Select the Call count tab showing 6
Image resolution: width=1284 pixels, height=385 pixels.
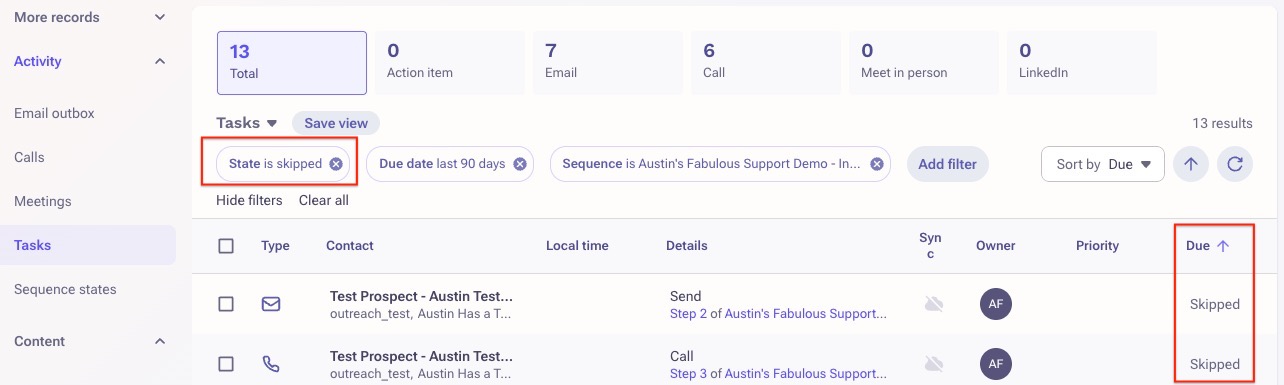(x=760, y=62)
